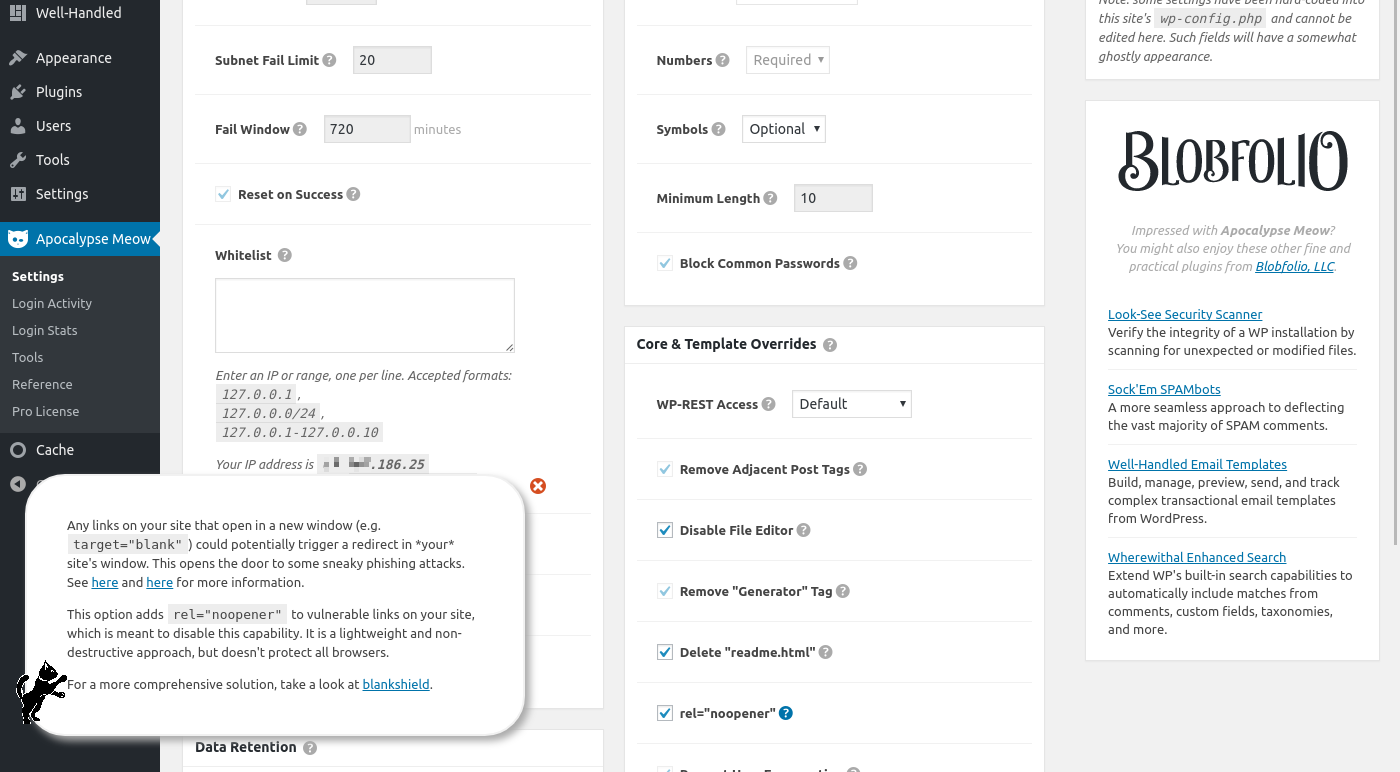Go to Login Stats submenu
Viewport: 1400px width, 772px height.
click(x=45, y=330)
